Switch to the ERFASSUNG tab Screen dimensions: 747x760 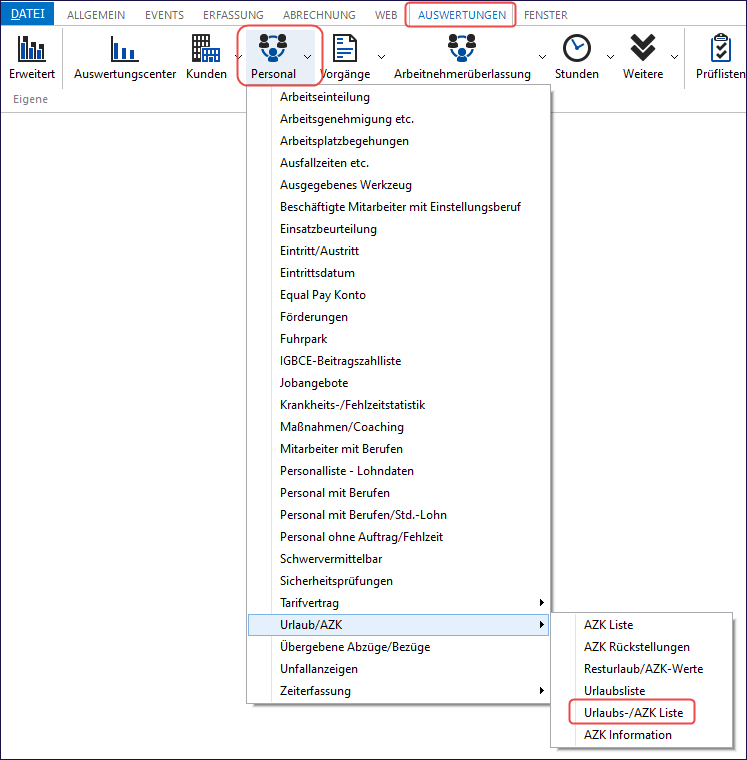pyautogui.click(x=233, y=15)
